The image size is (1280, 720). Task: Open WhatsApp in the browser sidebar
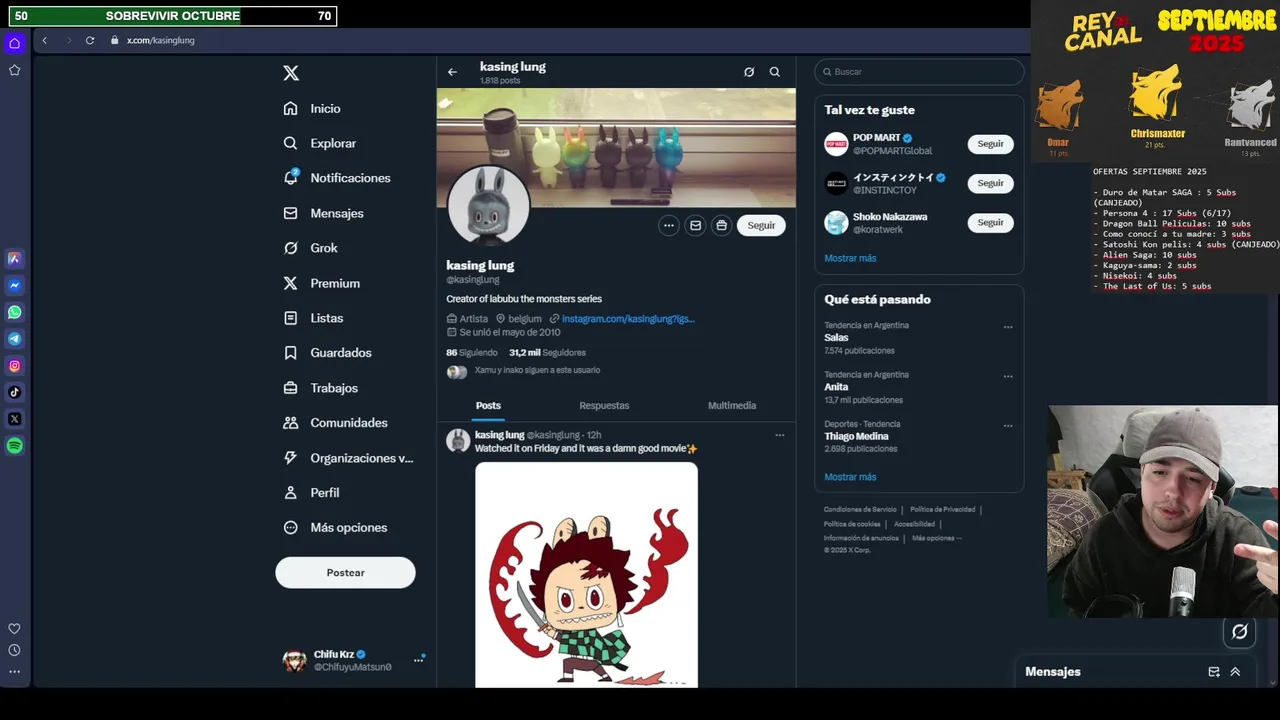(x=15, y=312)
